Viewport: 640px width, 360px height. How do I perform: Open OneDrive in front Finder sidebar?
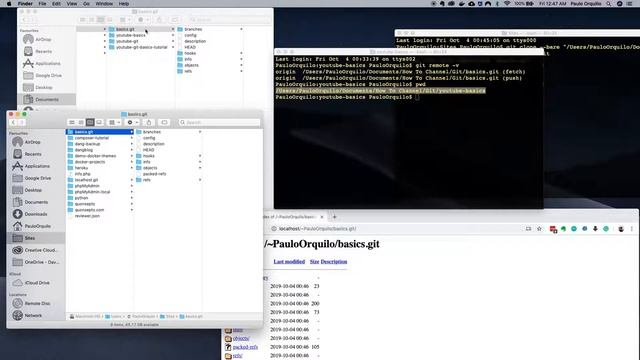tap(42, 262)
